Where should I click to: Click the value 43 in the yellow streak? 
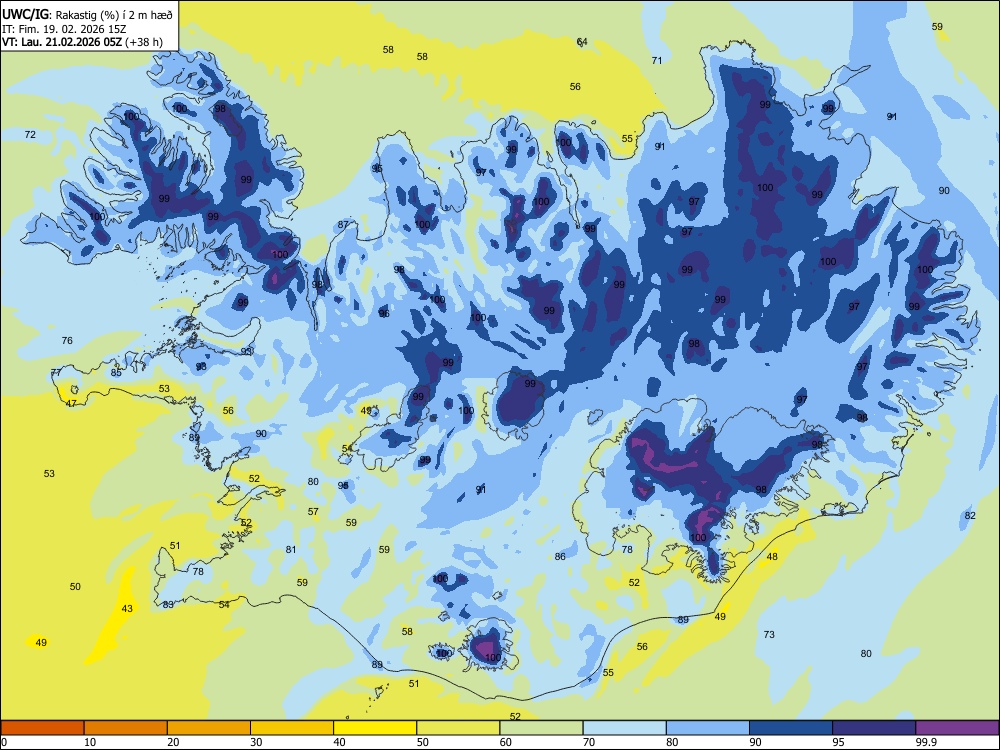127,608
